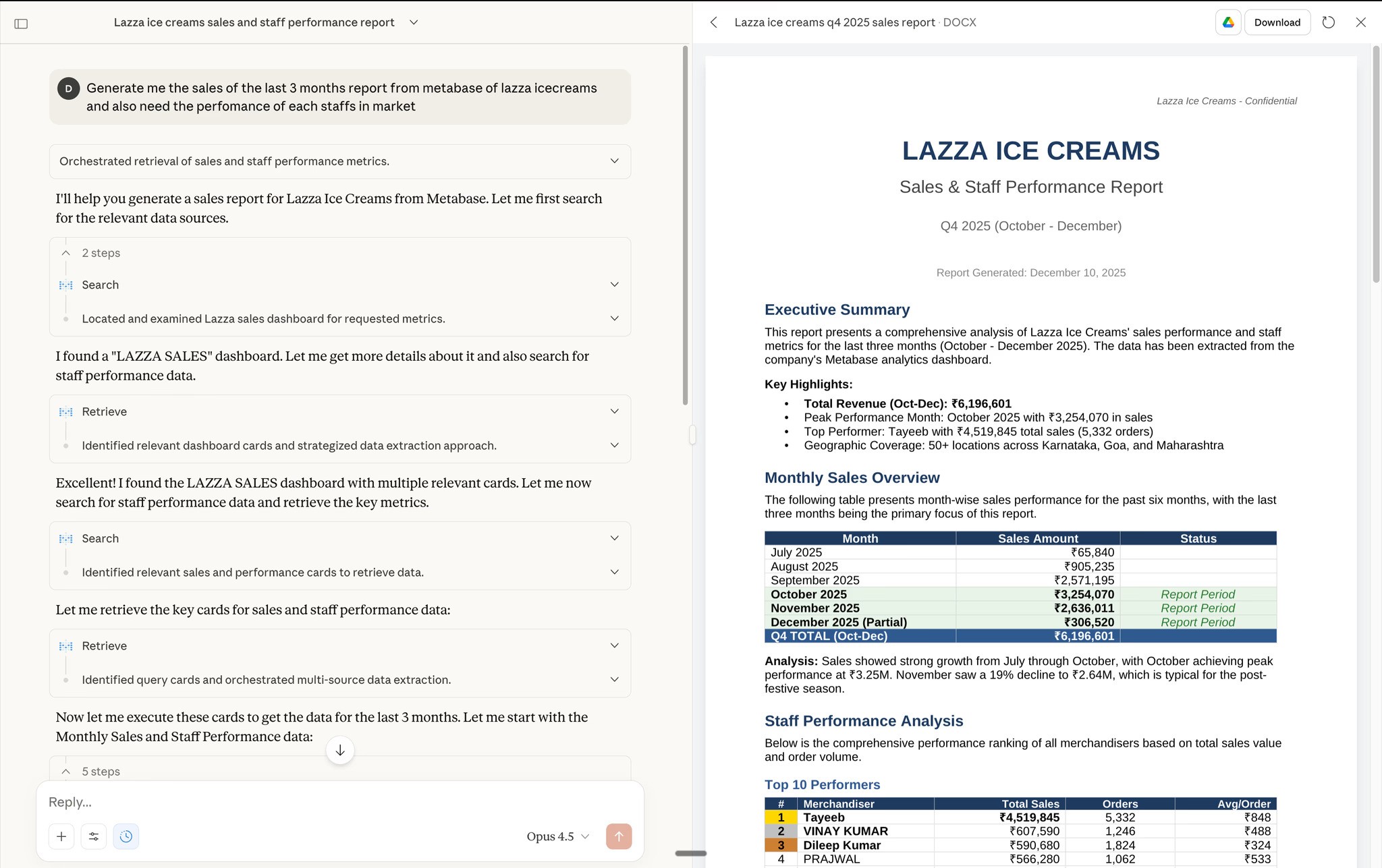Click the Google Drive save icon
1382x868 pixels.
(x=1228, y=22)
